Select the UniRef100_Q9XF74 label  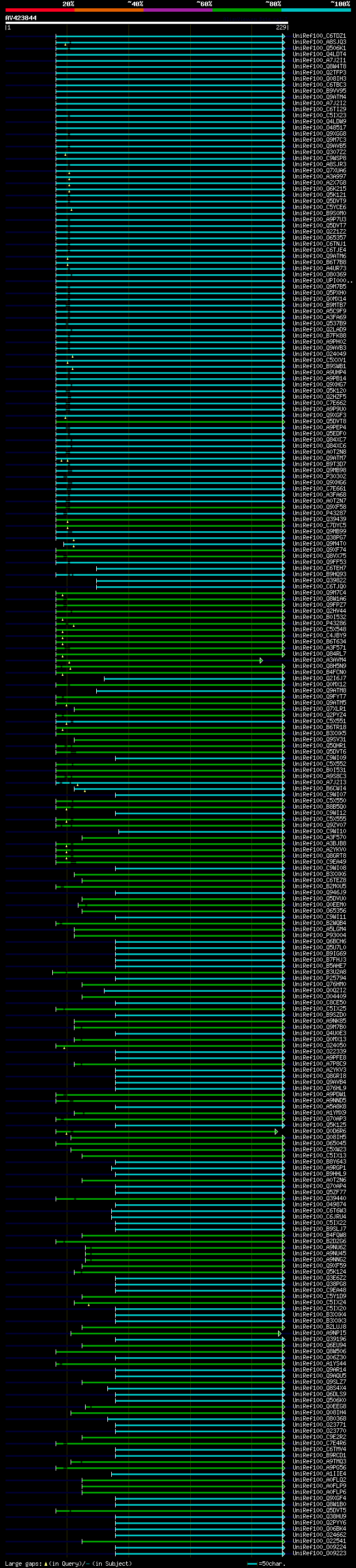click(x=319, y=550)
